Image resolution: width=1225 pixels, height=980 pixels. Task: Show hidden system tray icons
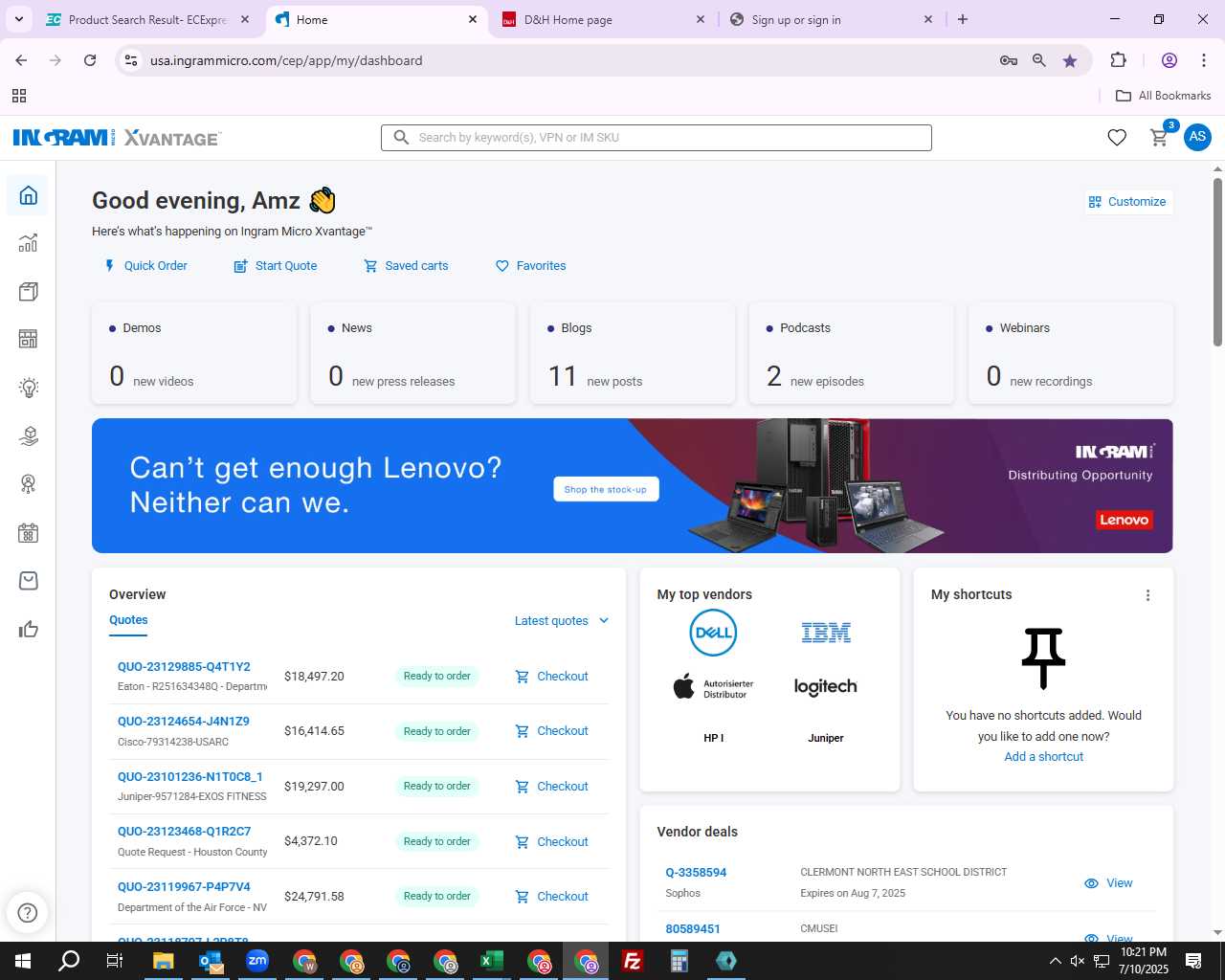1055,961
